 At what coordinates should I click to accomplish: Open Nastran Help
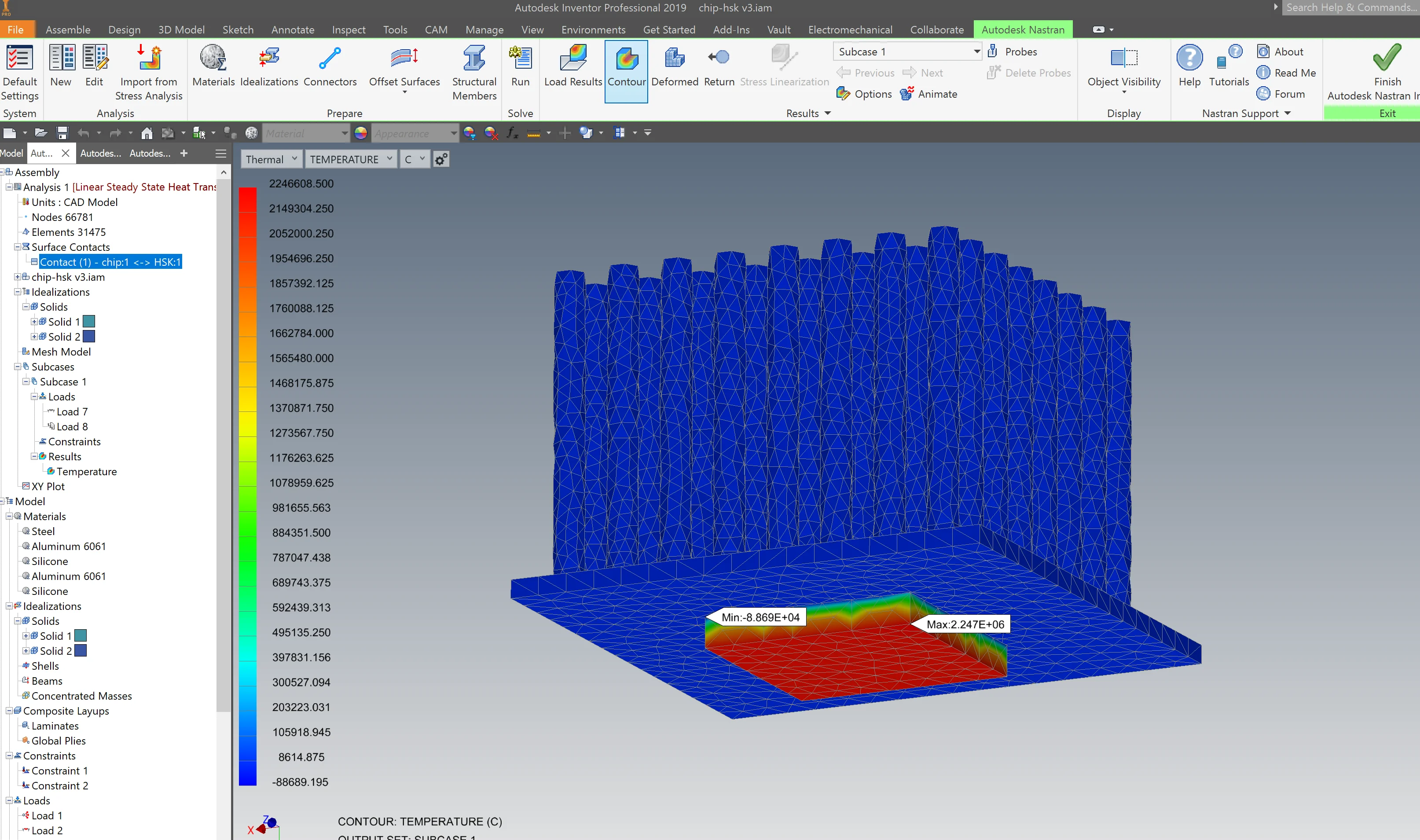pos(1190,66)
